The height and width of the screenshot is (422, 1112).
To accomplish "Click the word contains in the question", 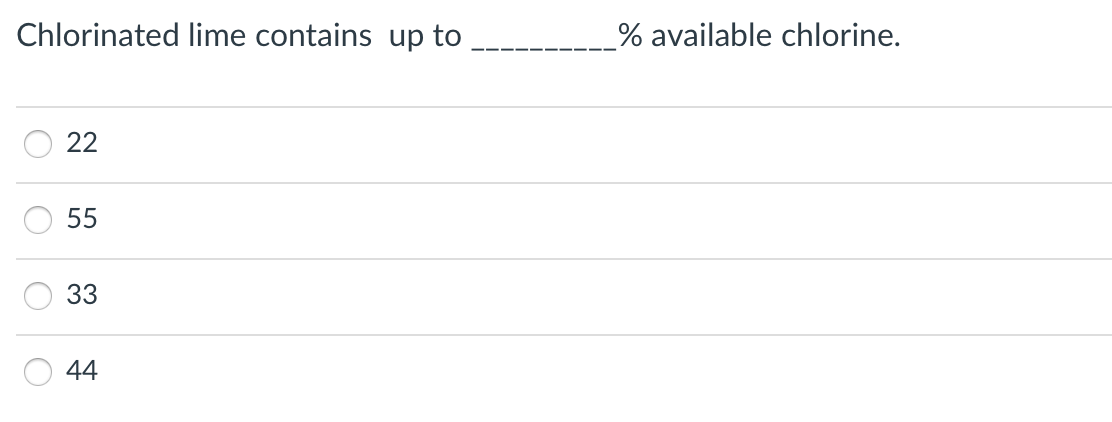I will (313, 35).
